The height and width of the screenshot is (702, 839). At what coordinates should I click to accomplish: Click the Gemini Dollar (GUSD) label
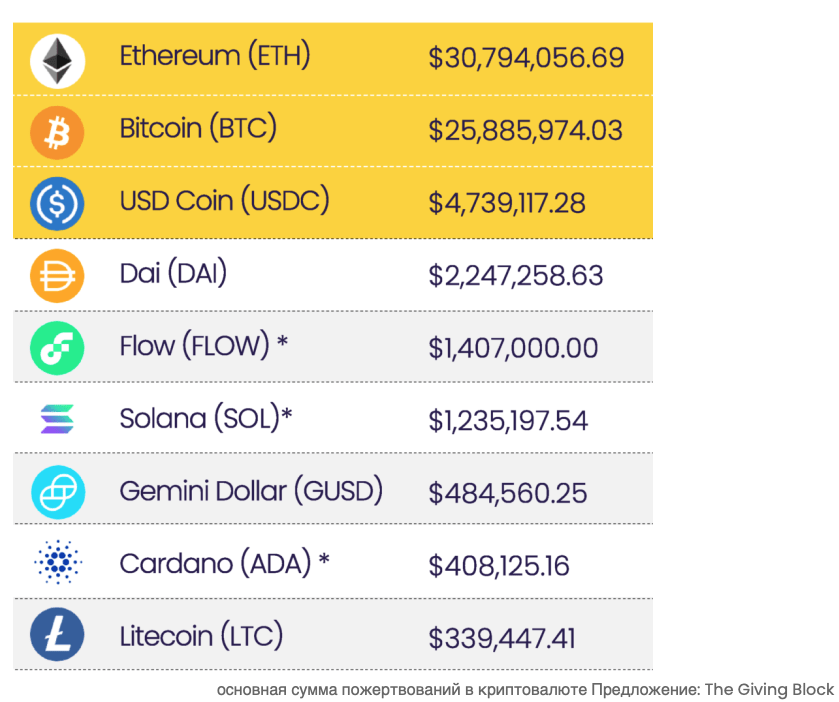[x=251, y=491]
